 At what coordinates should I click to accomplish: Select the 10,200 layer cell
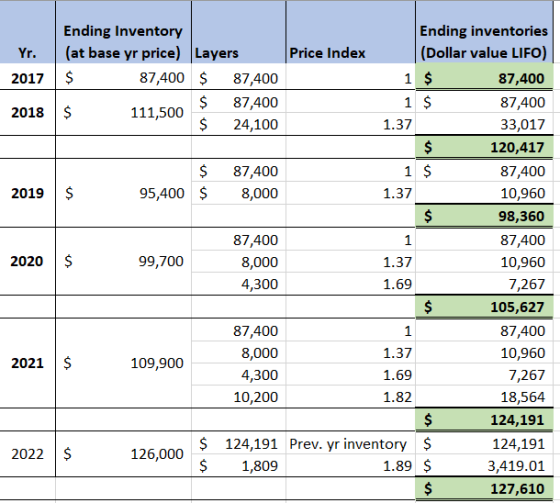pos(239,397)
